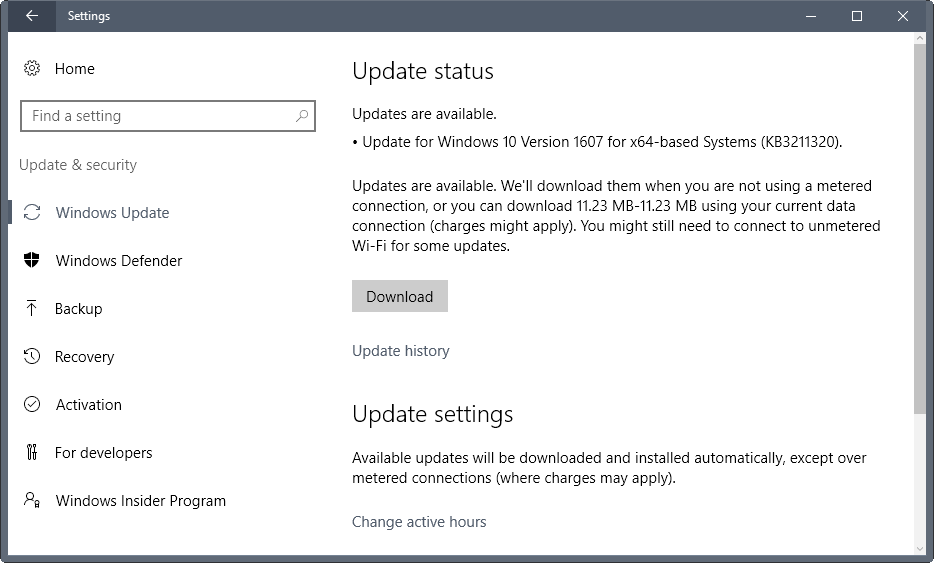Click the KB3211320 update entry text
The width and height of the screenshot is (934, 563).
pyautogui.click(x=597, y=142)
